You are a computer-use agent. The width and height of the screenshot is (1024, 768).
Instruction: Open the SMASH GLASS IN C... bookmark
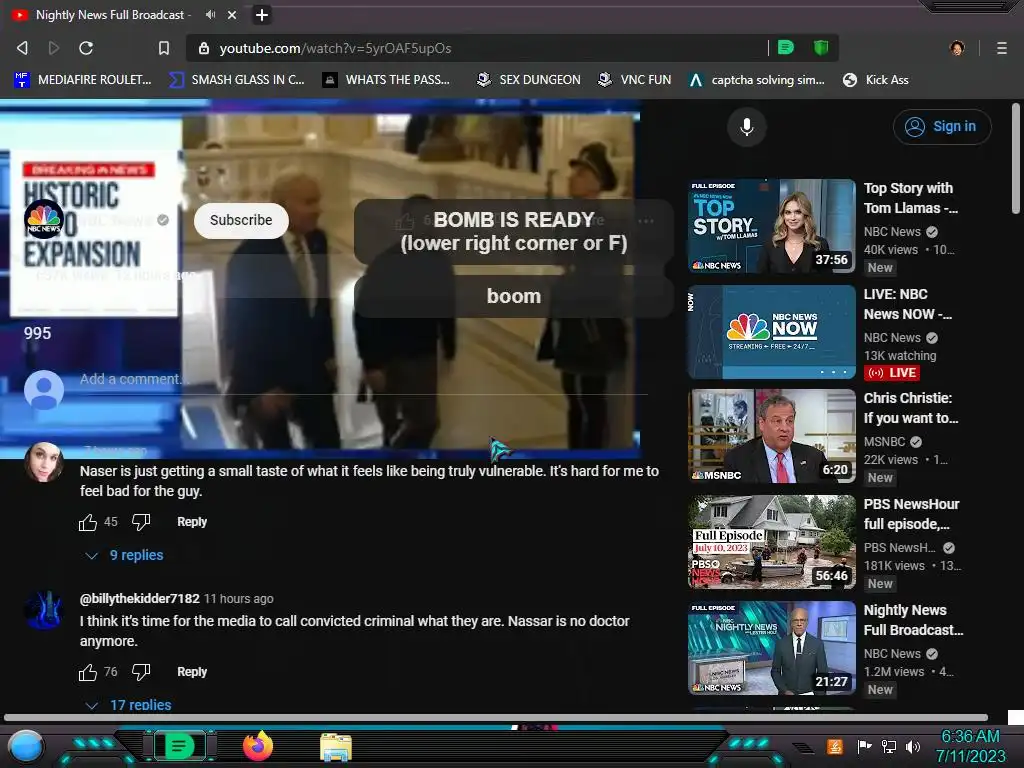(x=236, y=80)
